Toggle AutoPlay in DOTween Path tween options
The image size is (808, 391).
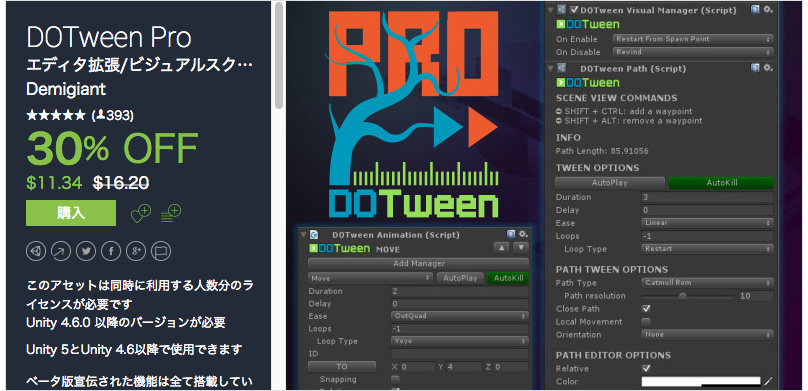click(x=610, y=183)
